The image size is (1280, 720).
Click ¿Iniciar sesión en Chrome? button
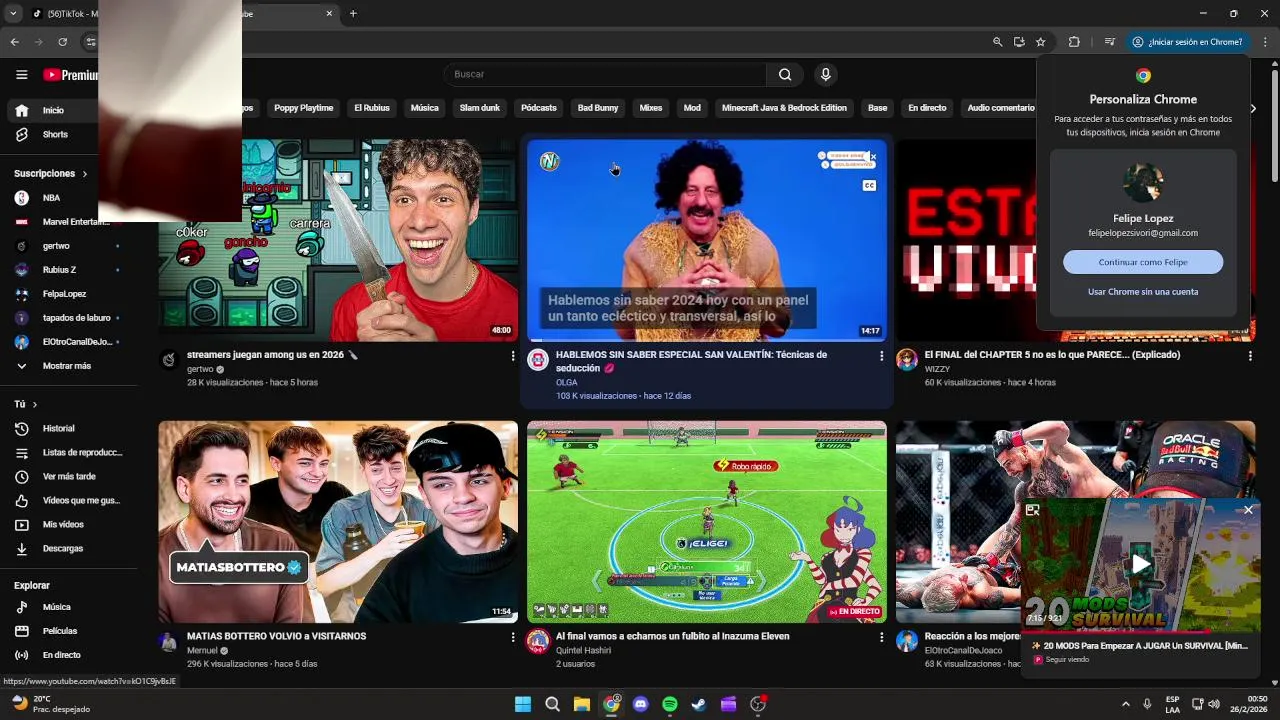coord(1187,42)
